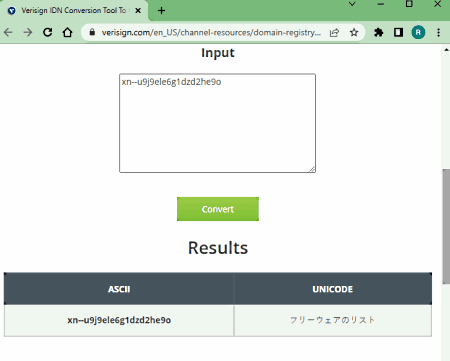The width and height of the screenshot is (450, 361).
Task: Open Chrome's three-dot menu
Action: (438, 32)
